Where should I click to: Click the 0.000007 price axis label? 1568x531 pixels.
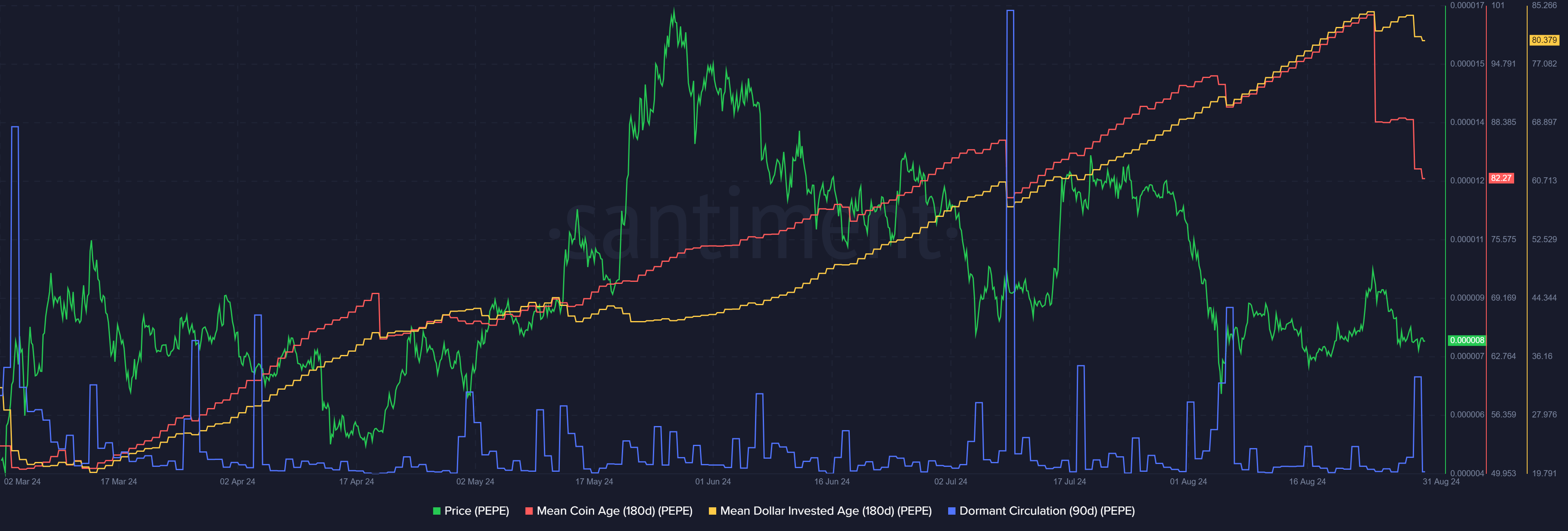tap(1467, 356)
